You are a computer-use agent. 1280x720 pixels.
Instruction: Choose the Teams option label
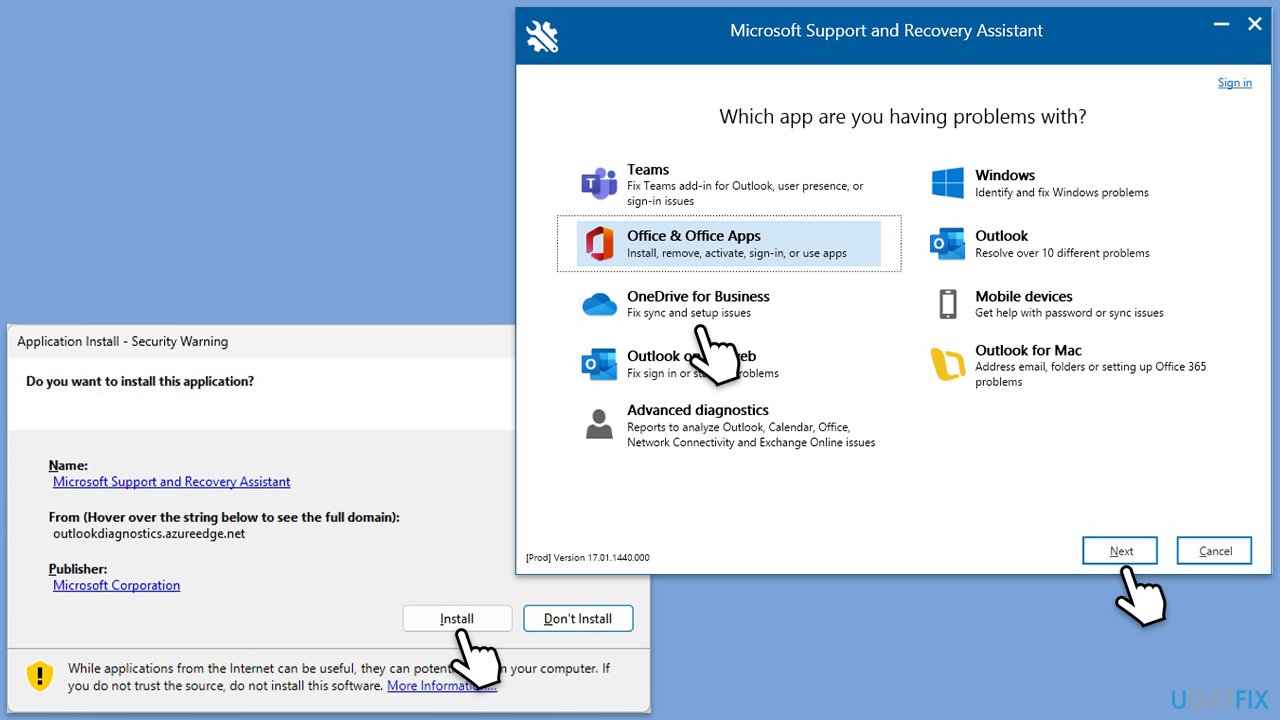pos(648,170)
